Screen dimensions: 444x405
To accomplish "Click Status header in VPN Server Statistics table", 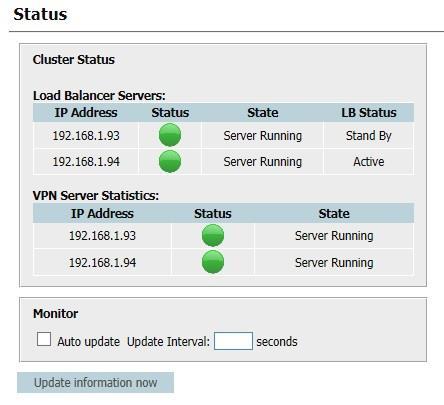I will pyautogui.click(x=213, y=214).
